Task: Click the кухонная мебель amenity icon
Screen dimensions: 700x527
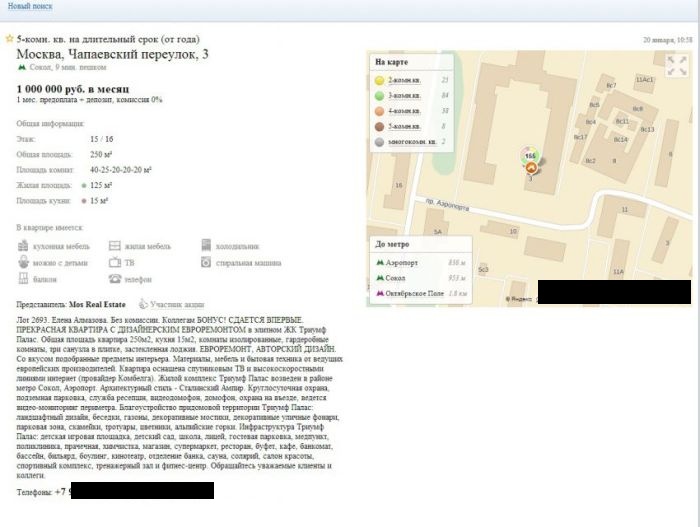Action: click(24, 246)
